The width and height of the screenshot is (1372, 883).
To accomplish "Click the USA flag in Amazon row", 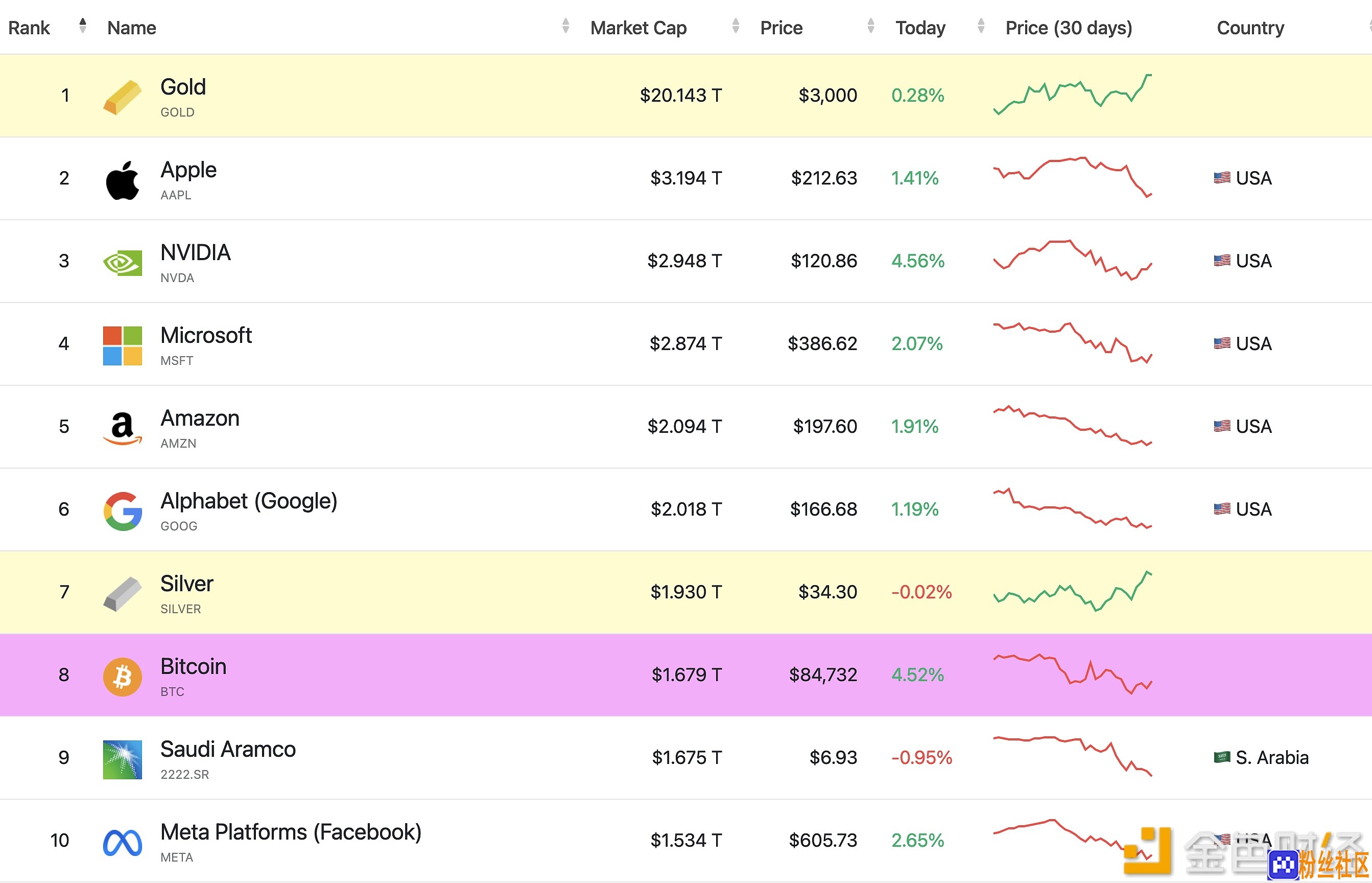I will point(1221,426).
